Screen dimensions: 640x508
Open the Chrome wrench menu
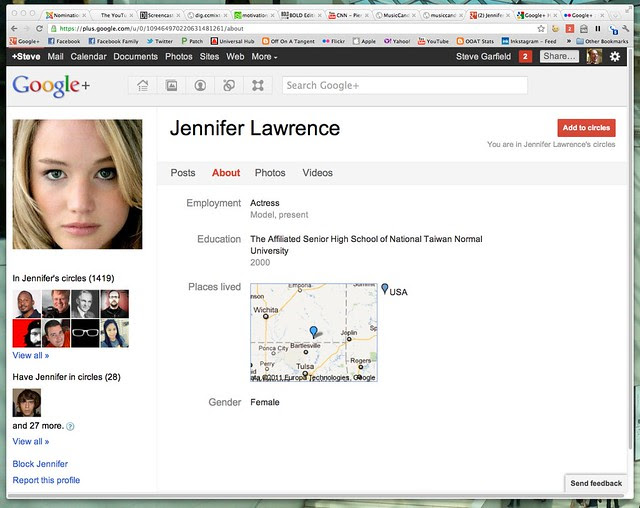point(626,29)
